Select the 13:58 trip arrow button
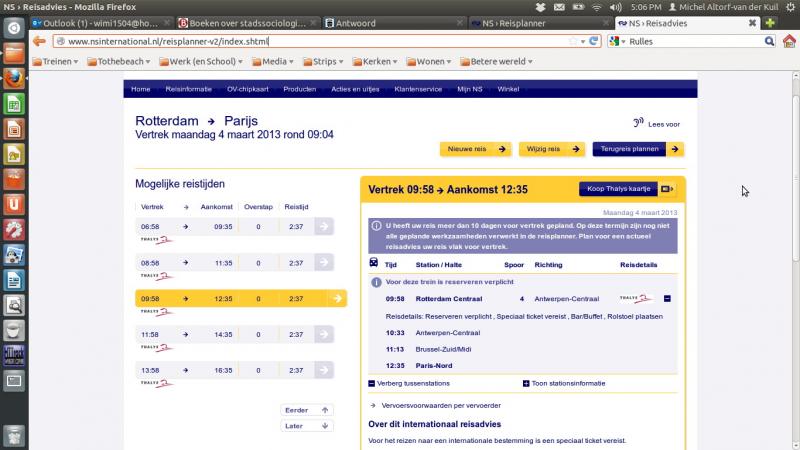 [x=324, y=370]
